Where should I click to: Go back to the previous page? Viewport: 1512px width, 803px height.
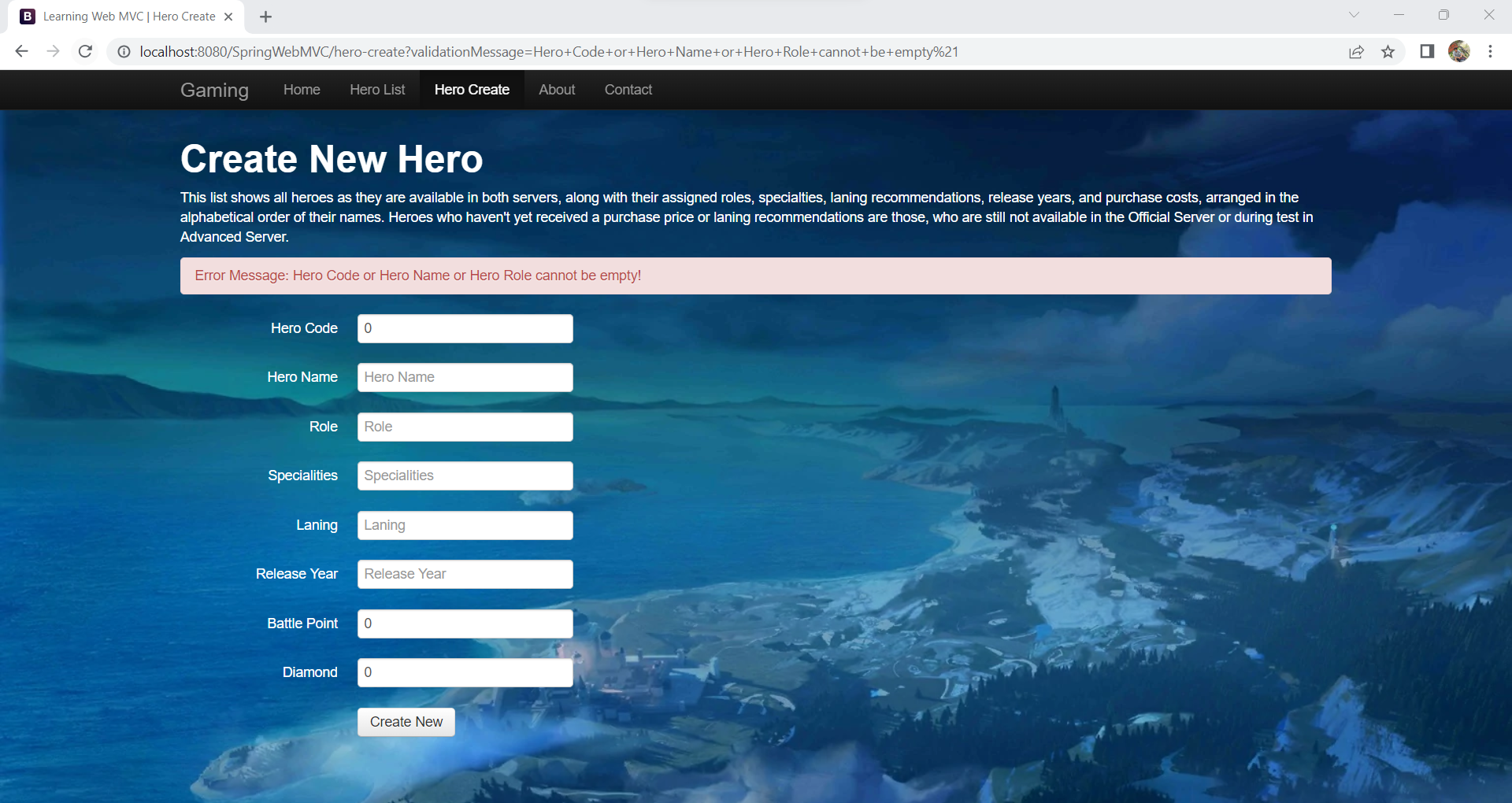pos(21,51)
